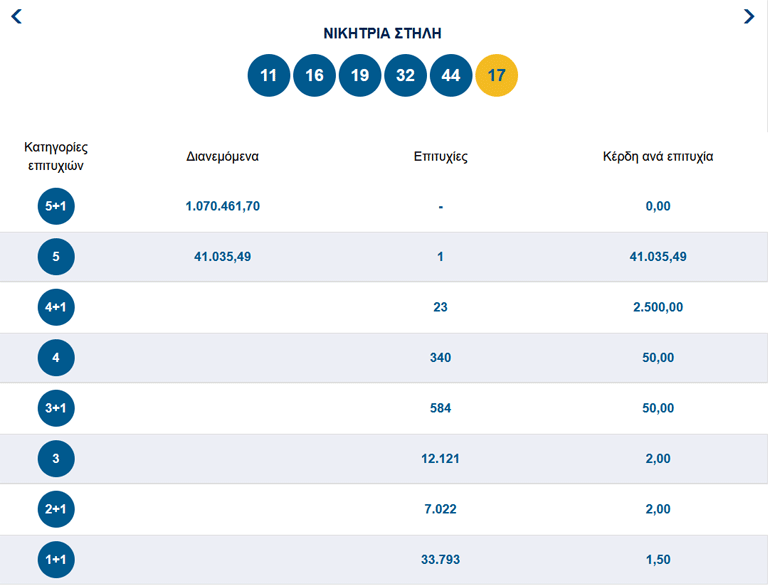Click winning number ball 11
770x586 pixels.
(268, 76)
